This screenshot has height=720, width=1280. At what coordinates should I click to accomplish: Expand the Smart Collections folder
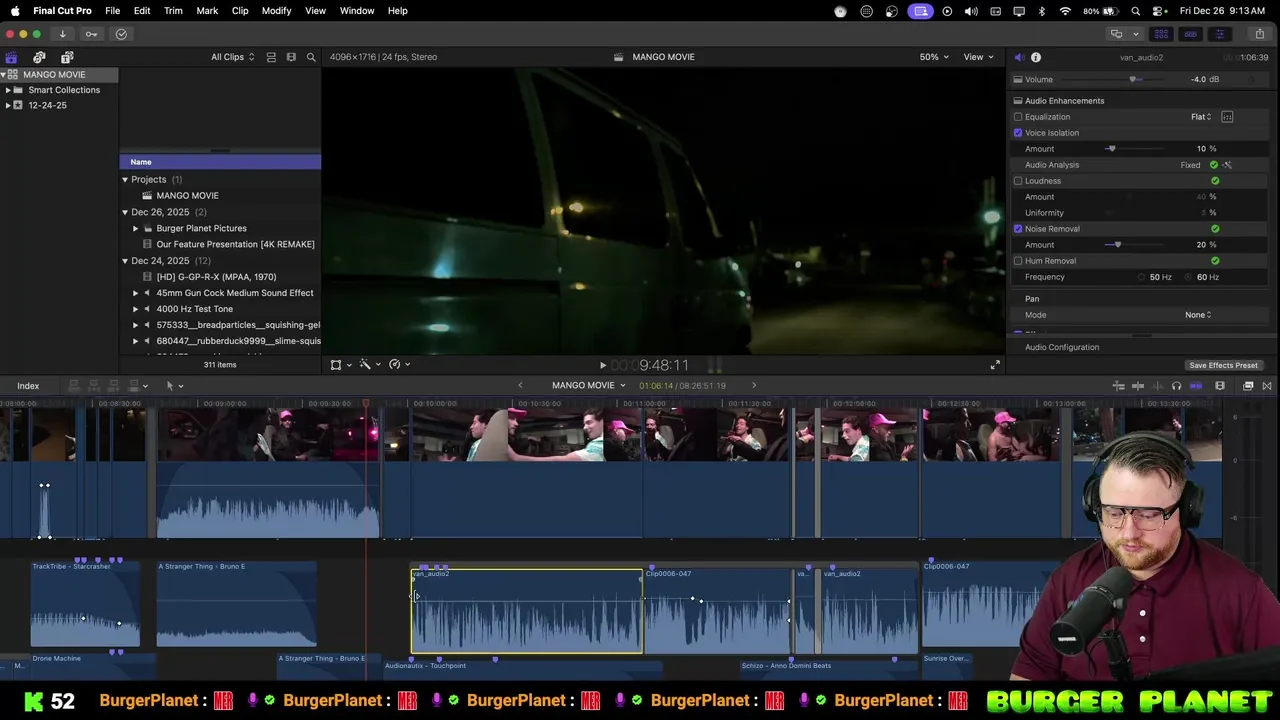pyautogui.click(x=8, y=90)
